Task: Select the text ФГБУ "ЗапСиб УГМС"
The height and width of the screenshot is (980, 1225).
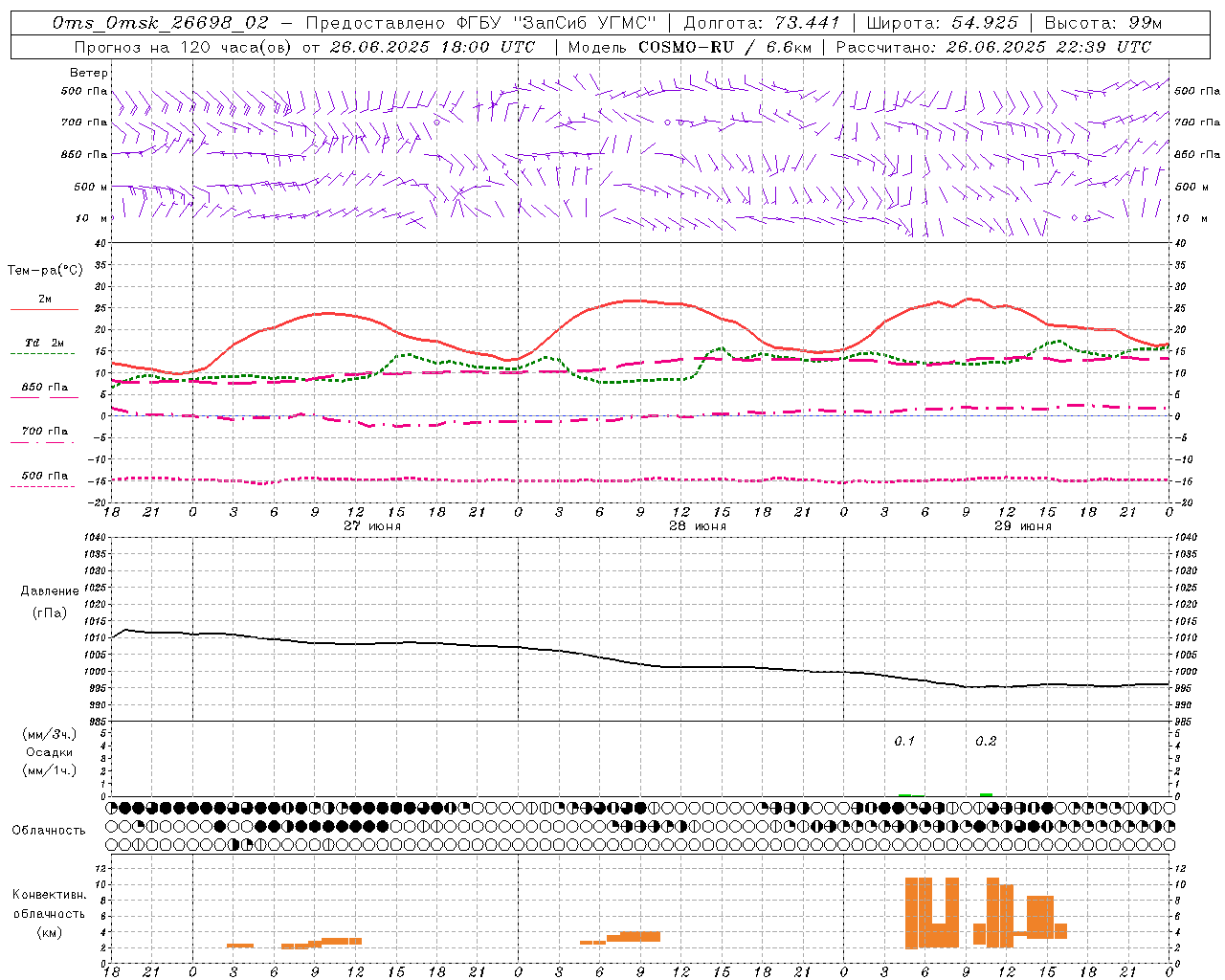Action: (556, 22)
